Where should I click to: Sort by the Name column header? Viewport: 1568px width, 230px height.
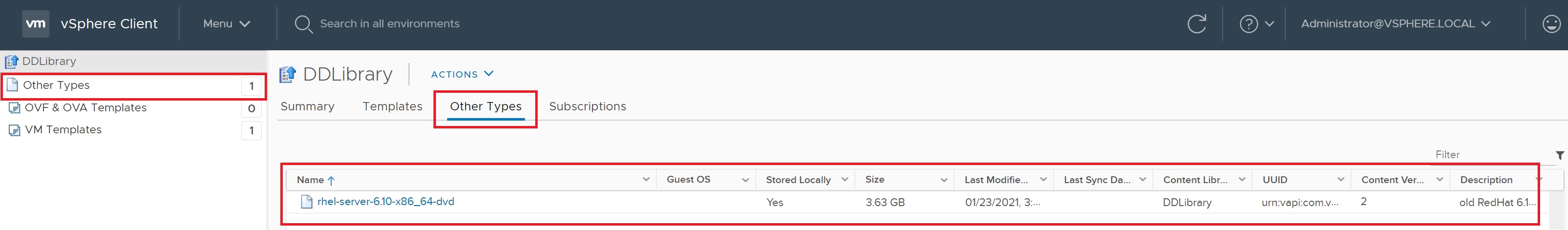(x=311, y=180)
